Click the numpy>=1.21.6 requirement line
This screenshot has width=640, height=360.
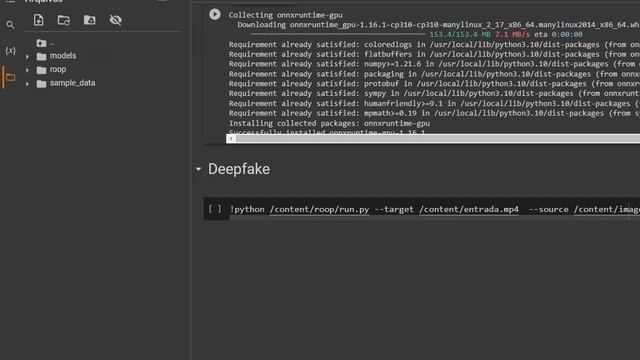coord(434,64)
